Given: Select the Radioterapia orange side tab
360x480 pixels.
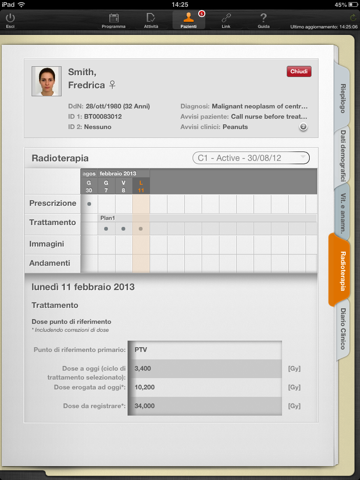Looking at the screenshot, I should 340,271.
